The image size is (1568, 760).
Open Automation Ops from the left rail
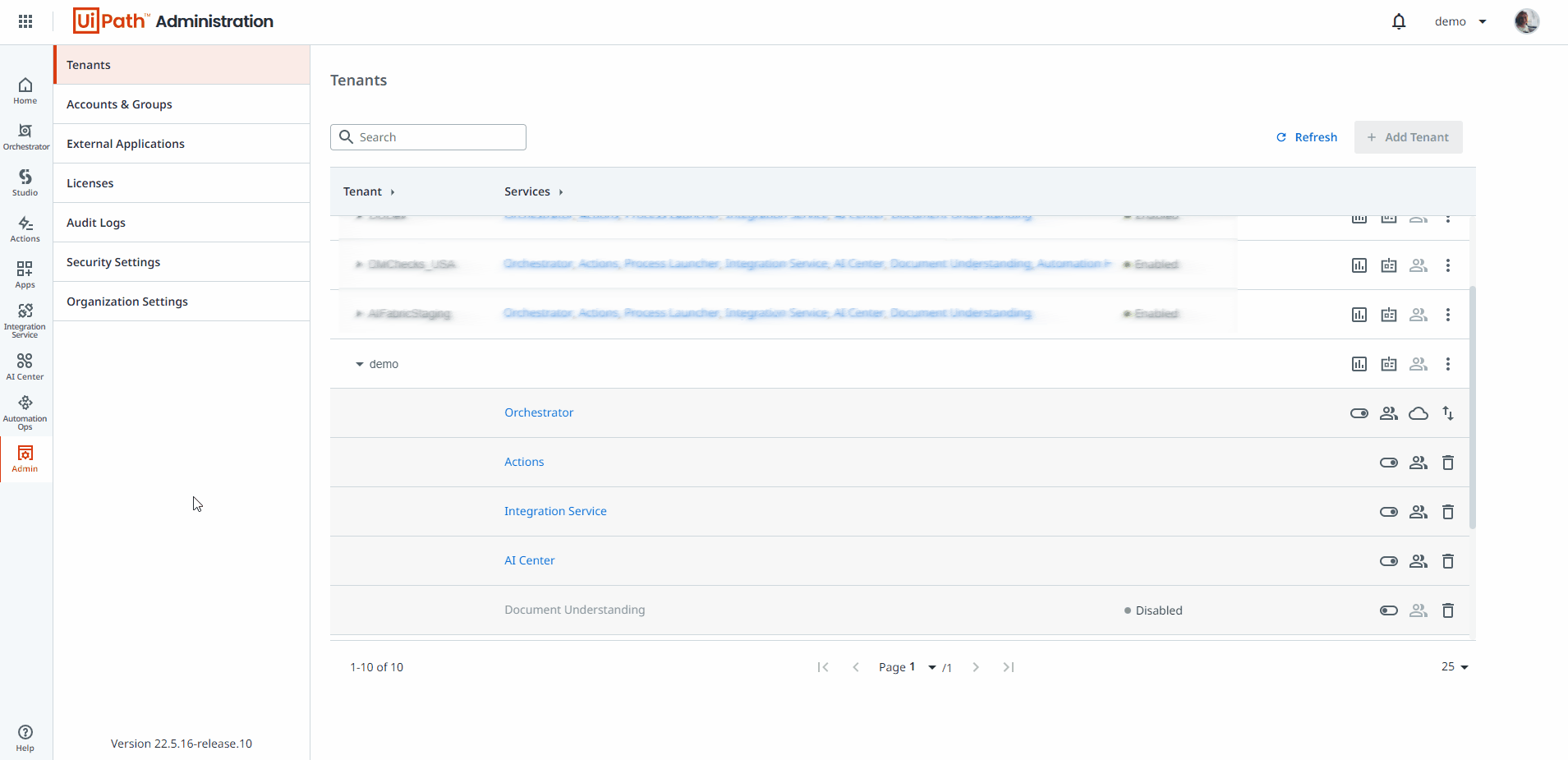[25, 412]
